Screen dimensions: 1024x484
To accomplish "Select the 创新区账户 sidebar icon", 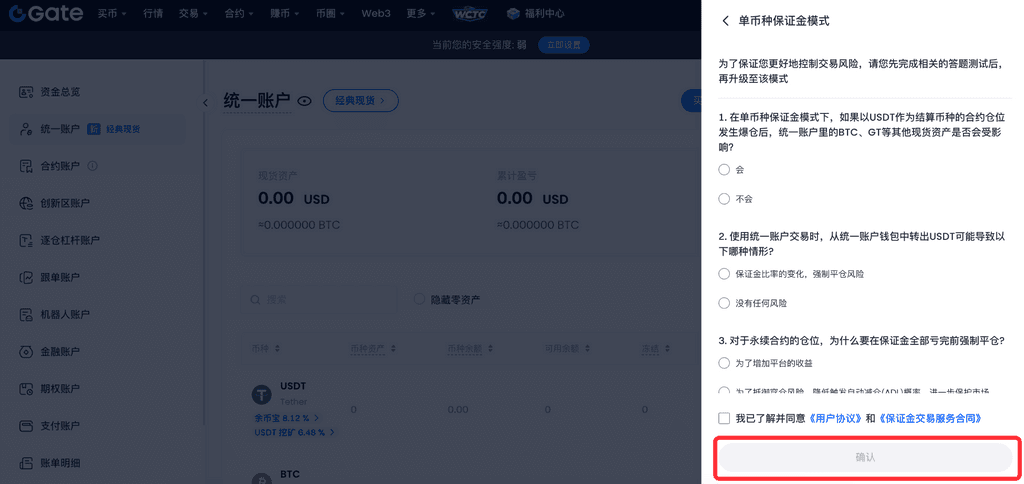I will pyautogui.click(x=27, y=203).
